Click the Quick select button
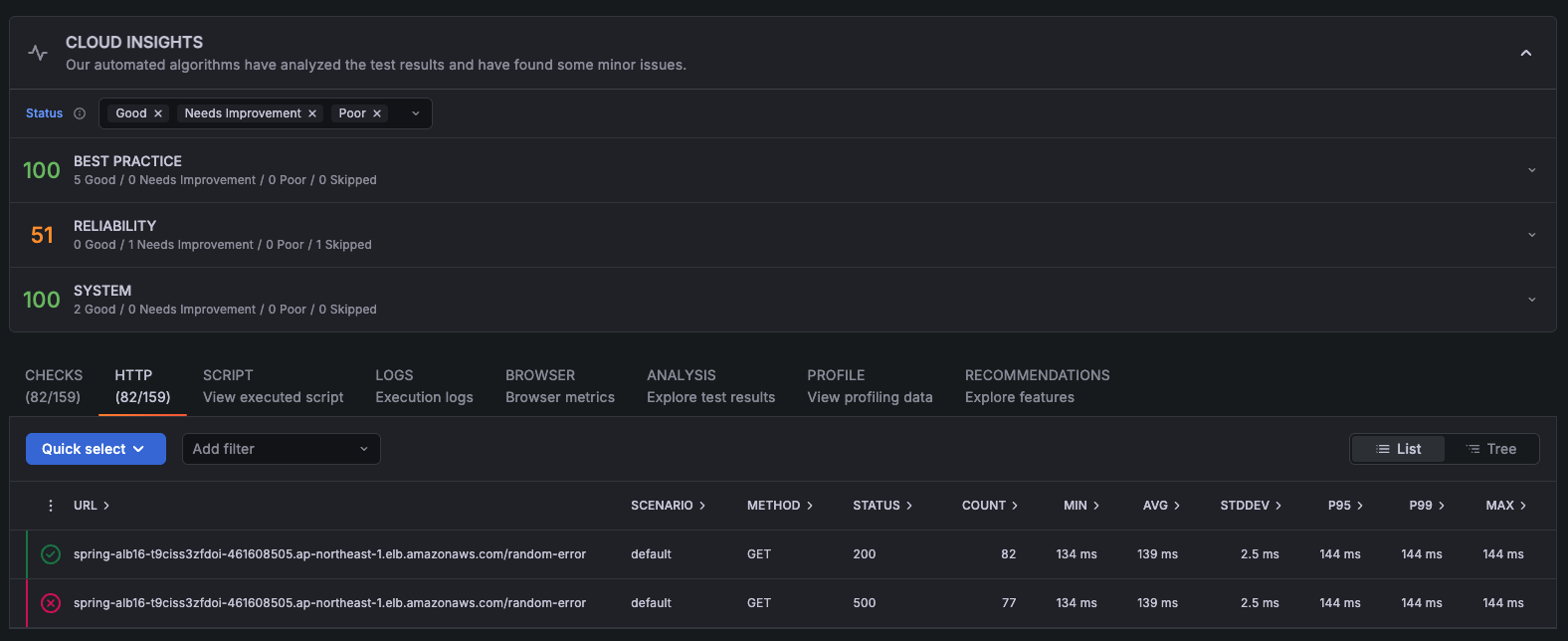Image resolution: width=1568 pixels, height=641 pixels. click(96, 449)
